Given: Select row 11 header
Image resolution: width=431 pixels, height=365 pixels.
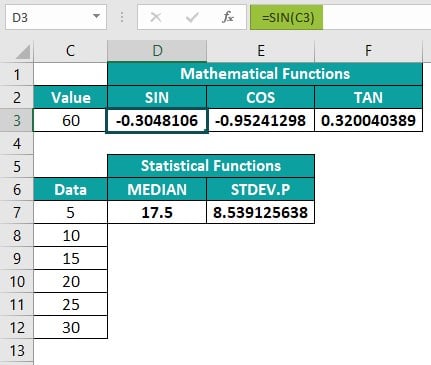Looking at the screenshot, I should 17,305.
